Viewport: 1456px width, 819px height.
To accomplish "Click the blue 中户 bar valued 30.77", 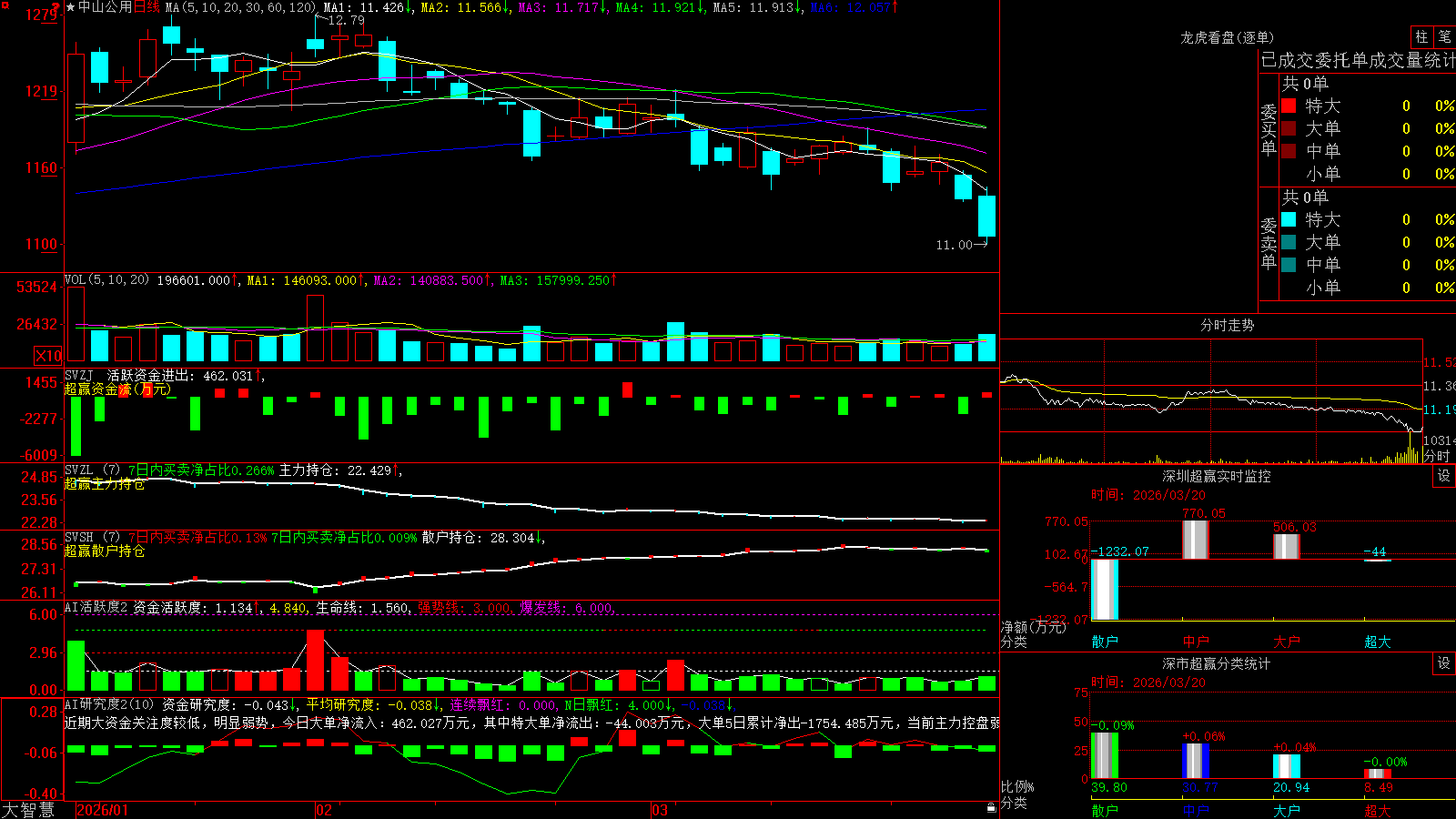I will tap(1196, 761).
